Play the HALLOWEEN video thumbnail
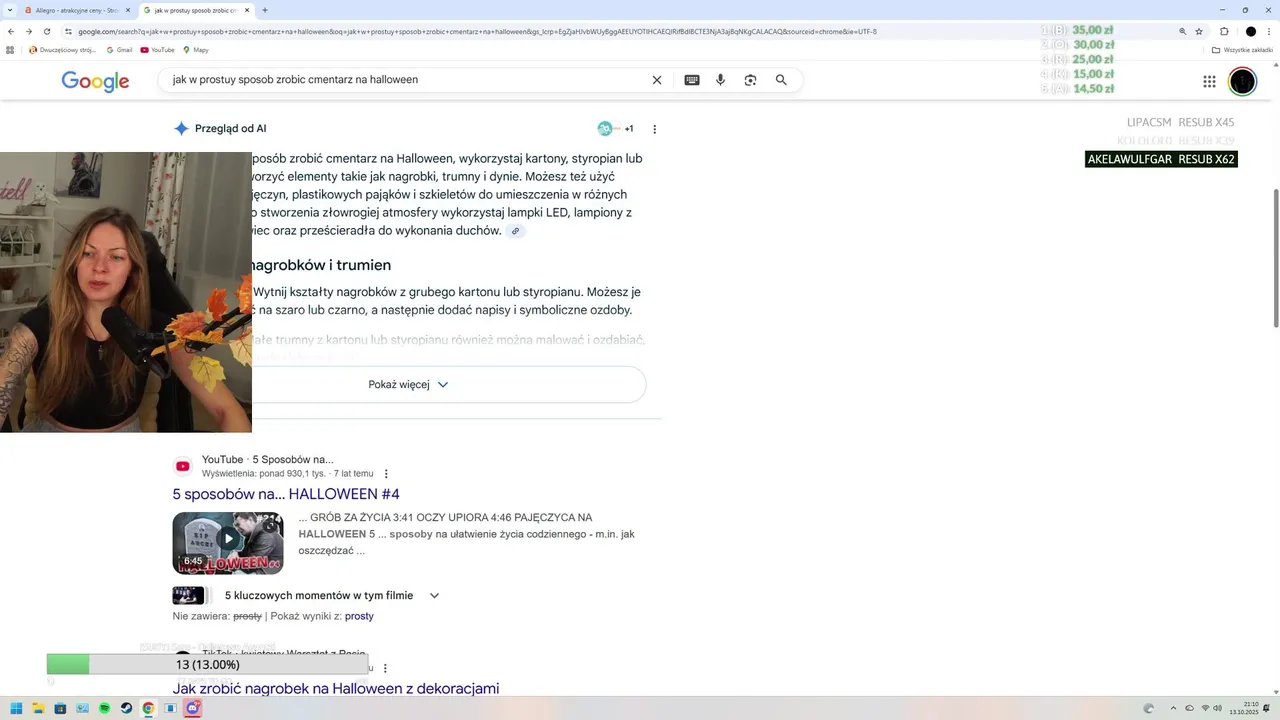The height and width of the screenshot is (720, 1280). (x=228, y=543)
